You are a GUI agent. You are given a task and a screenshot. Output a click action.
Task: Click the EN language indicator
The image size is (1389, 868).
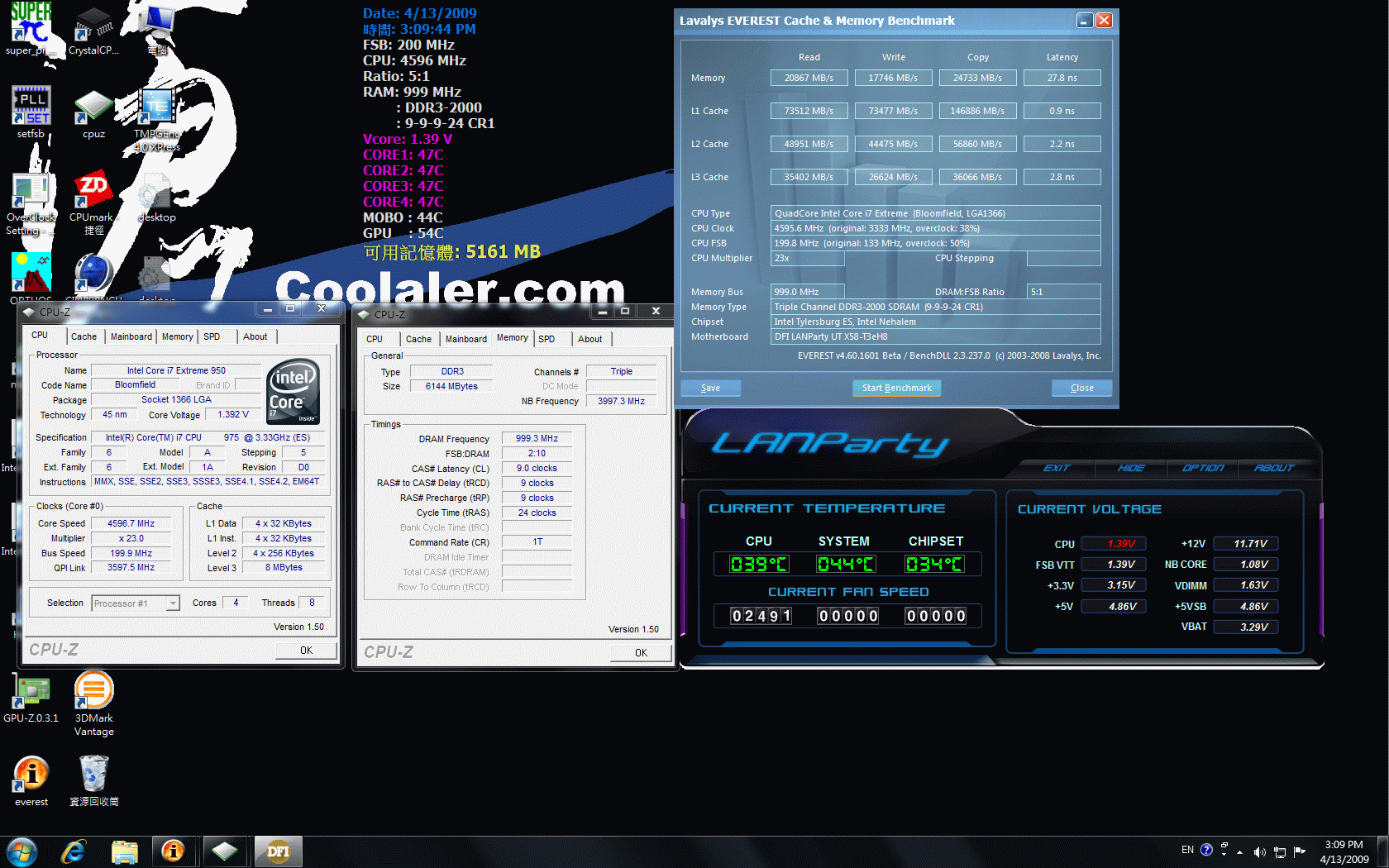tap(1187, 850)
